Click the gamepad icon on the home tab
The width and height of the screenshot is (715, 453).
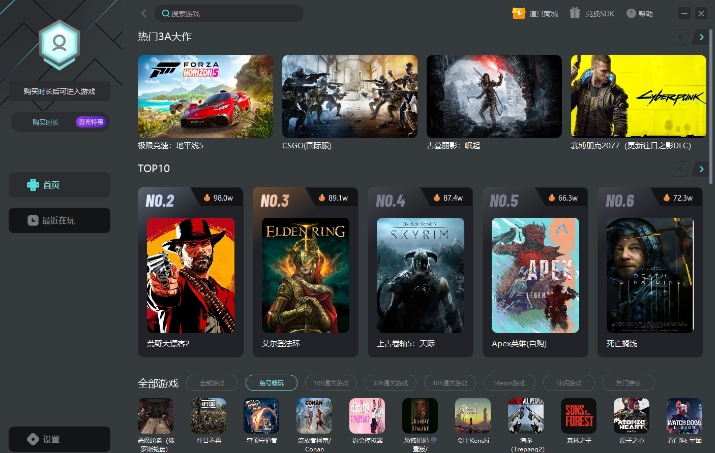pos(33,185)
